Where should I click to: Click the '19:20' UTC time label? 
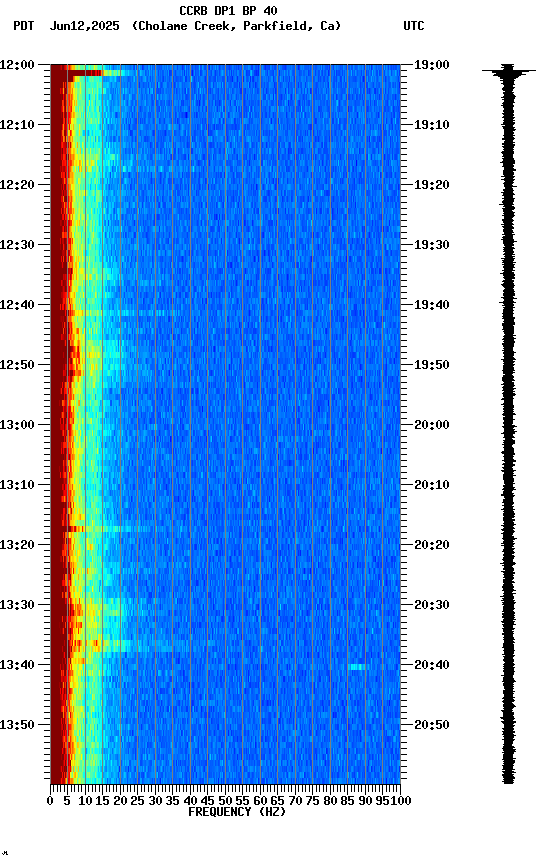pos(432,185)
